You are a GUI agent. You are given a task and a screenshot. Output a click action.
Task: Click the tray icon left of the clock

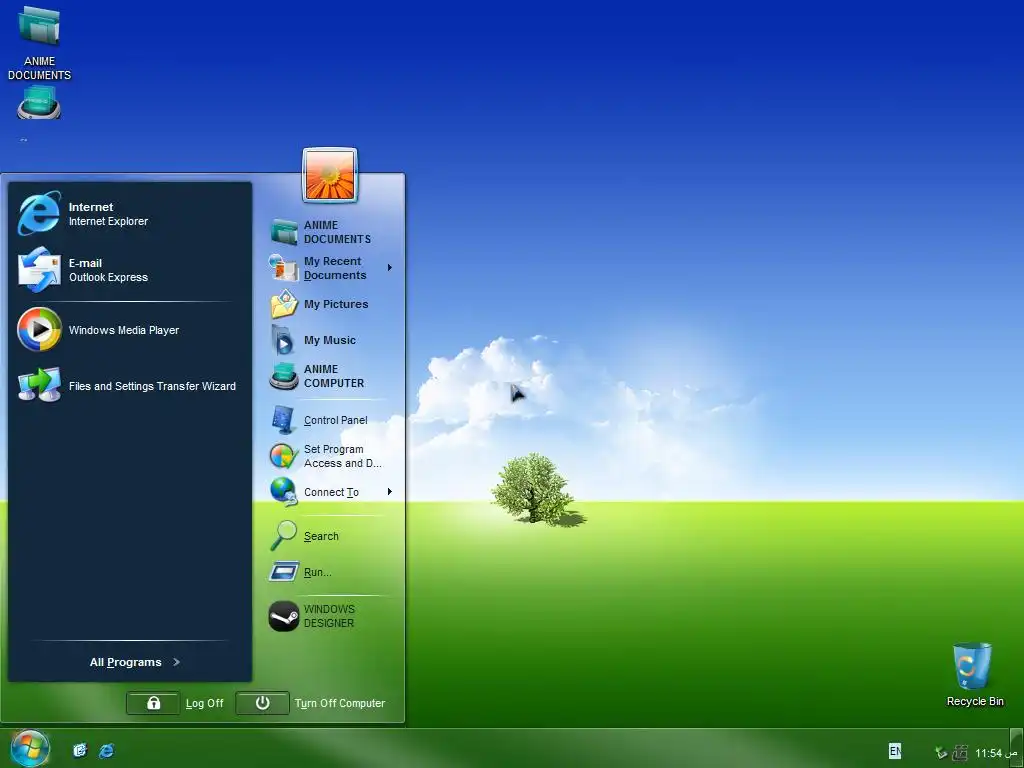[x=960, y=753]
